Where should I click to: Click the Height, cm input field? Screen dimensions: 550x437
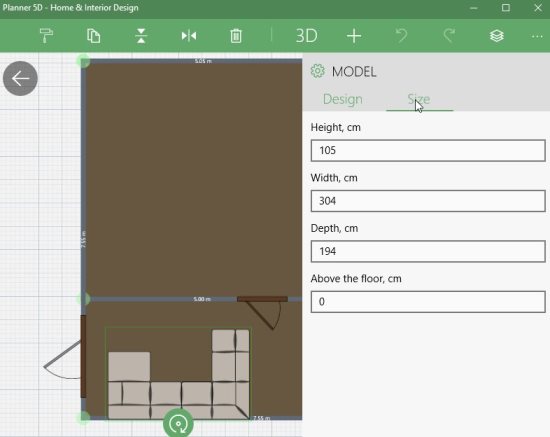tap(428, 150)
